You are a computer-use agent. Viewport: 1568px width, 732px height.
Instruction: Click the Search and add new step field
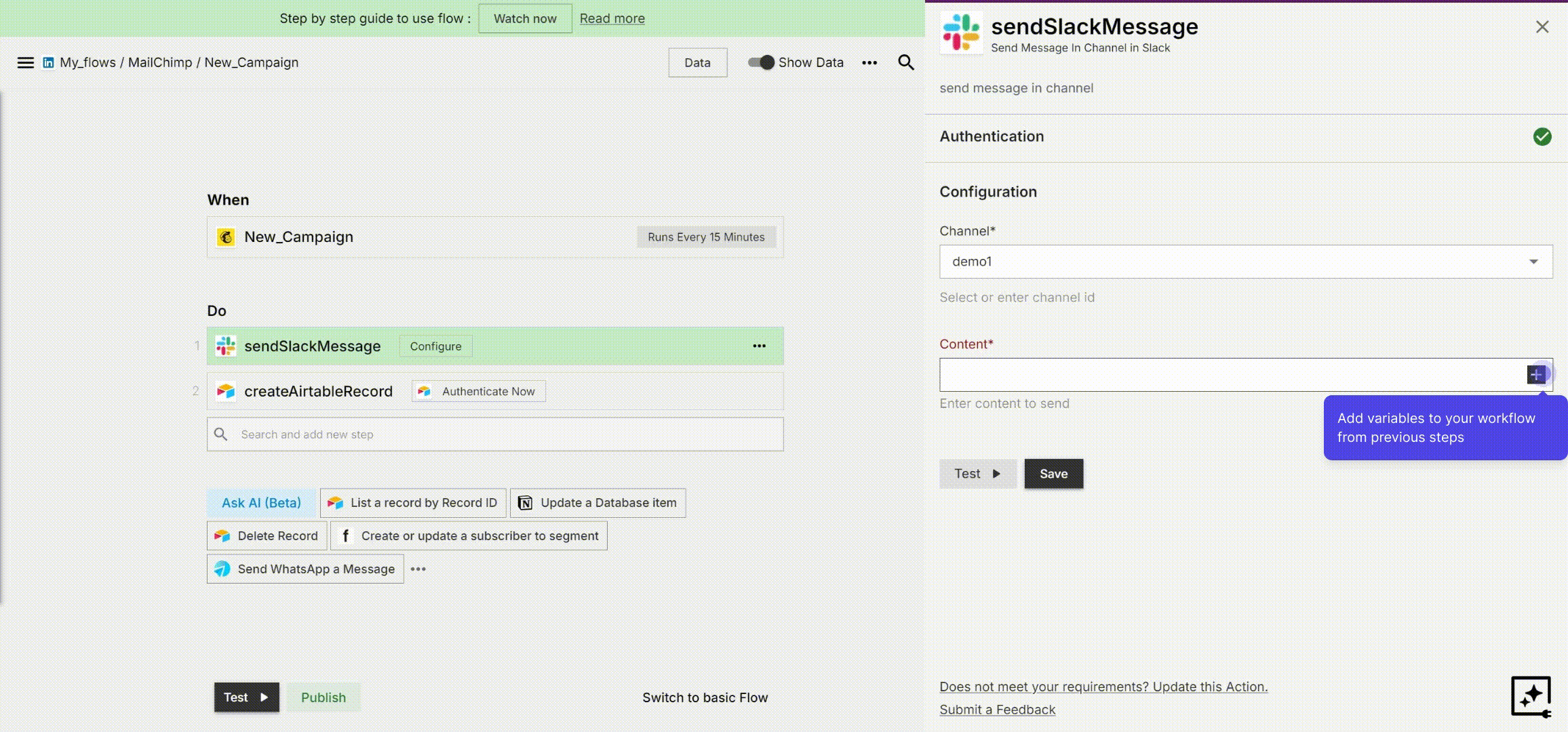click(495, 434)
